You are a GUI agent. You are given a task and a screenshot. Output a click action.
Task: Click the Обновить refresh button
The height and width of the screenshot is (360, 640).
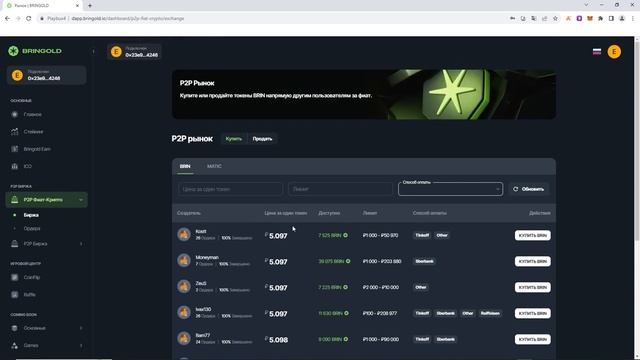coord(529,189)
